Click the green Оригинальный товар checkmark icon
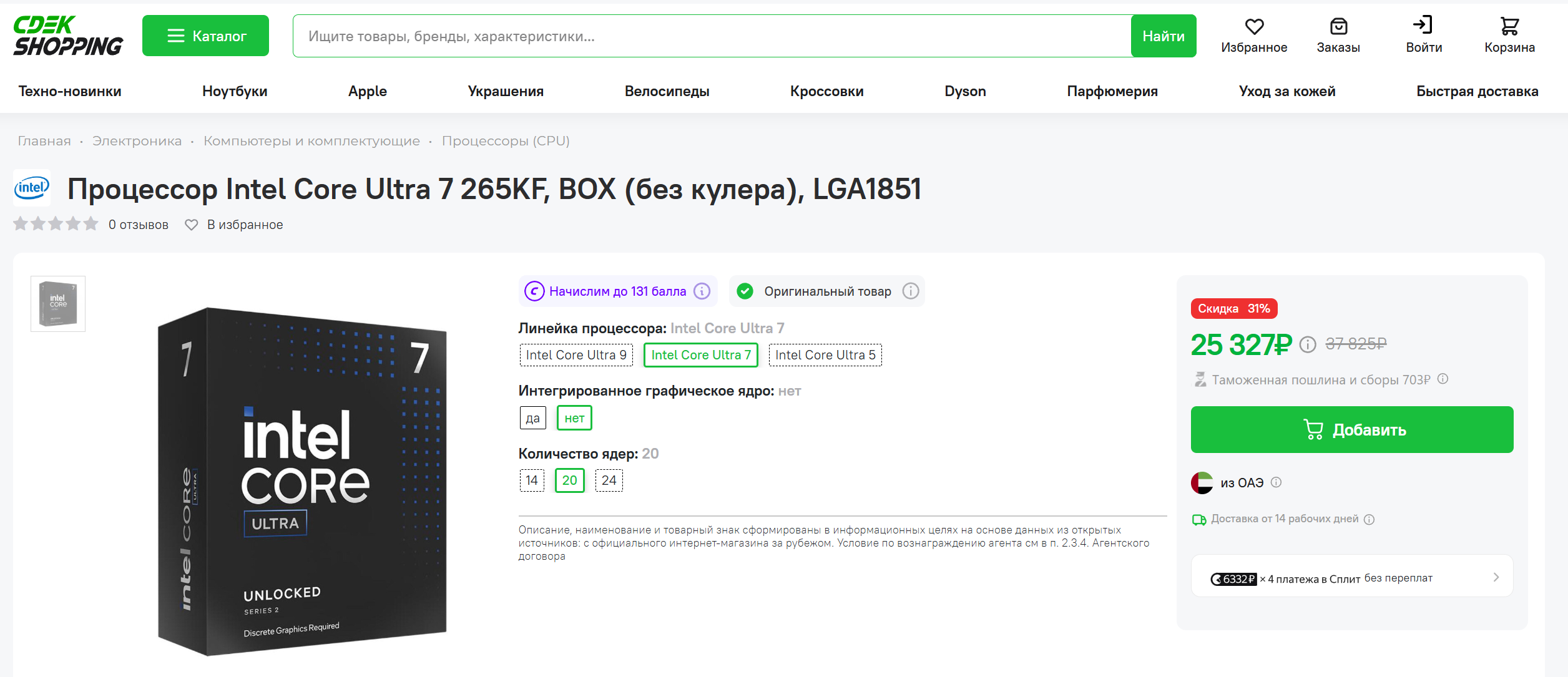1568x677 pixels. point(745,291)
